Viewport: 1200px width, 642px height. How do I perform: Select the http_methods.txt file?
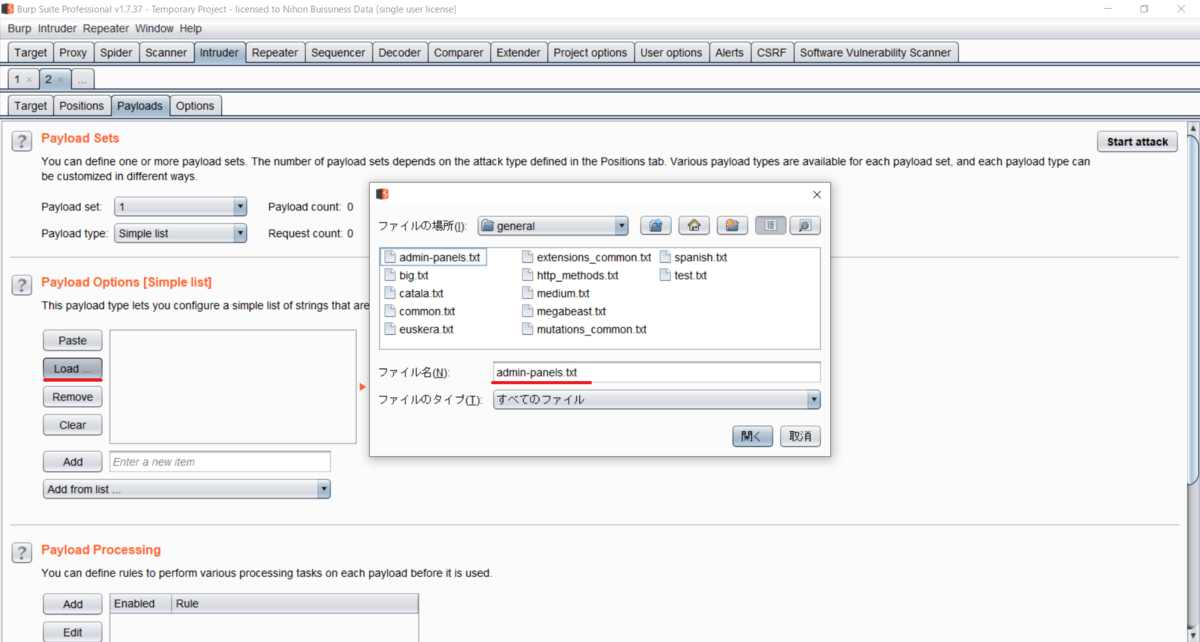pyautogui.click(x=570, y=275)
